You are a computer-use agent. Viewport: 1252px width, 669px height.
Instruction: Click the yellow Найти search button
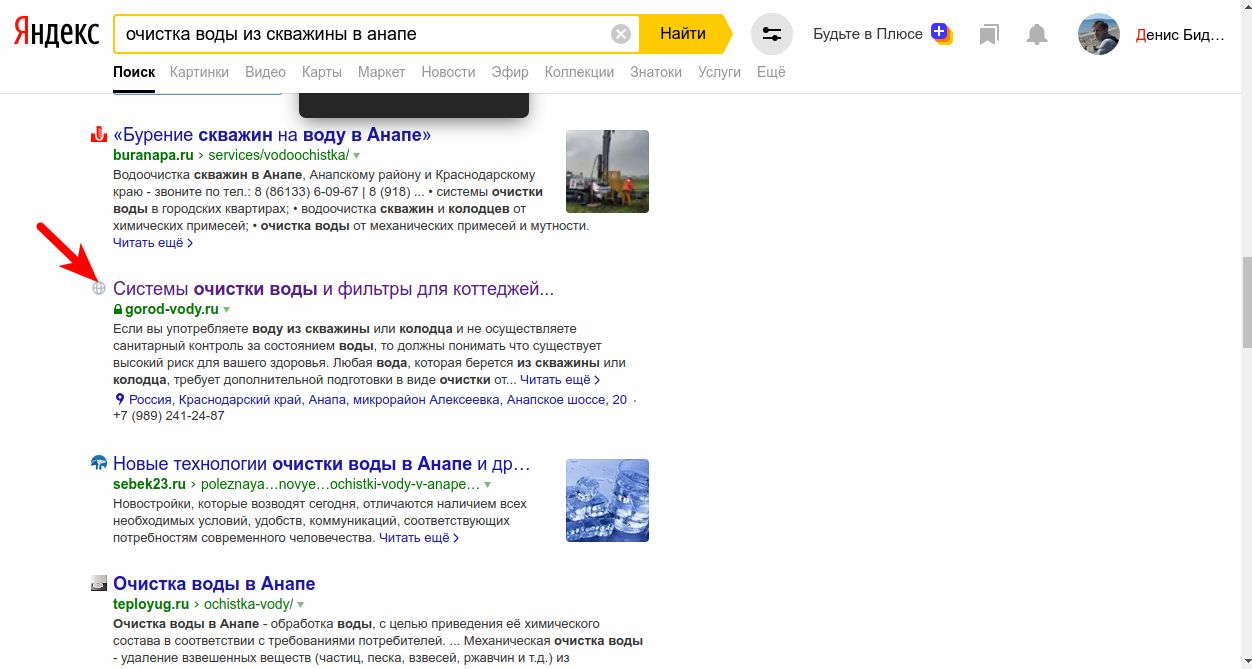(684, 34)
